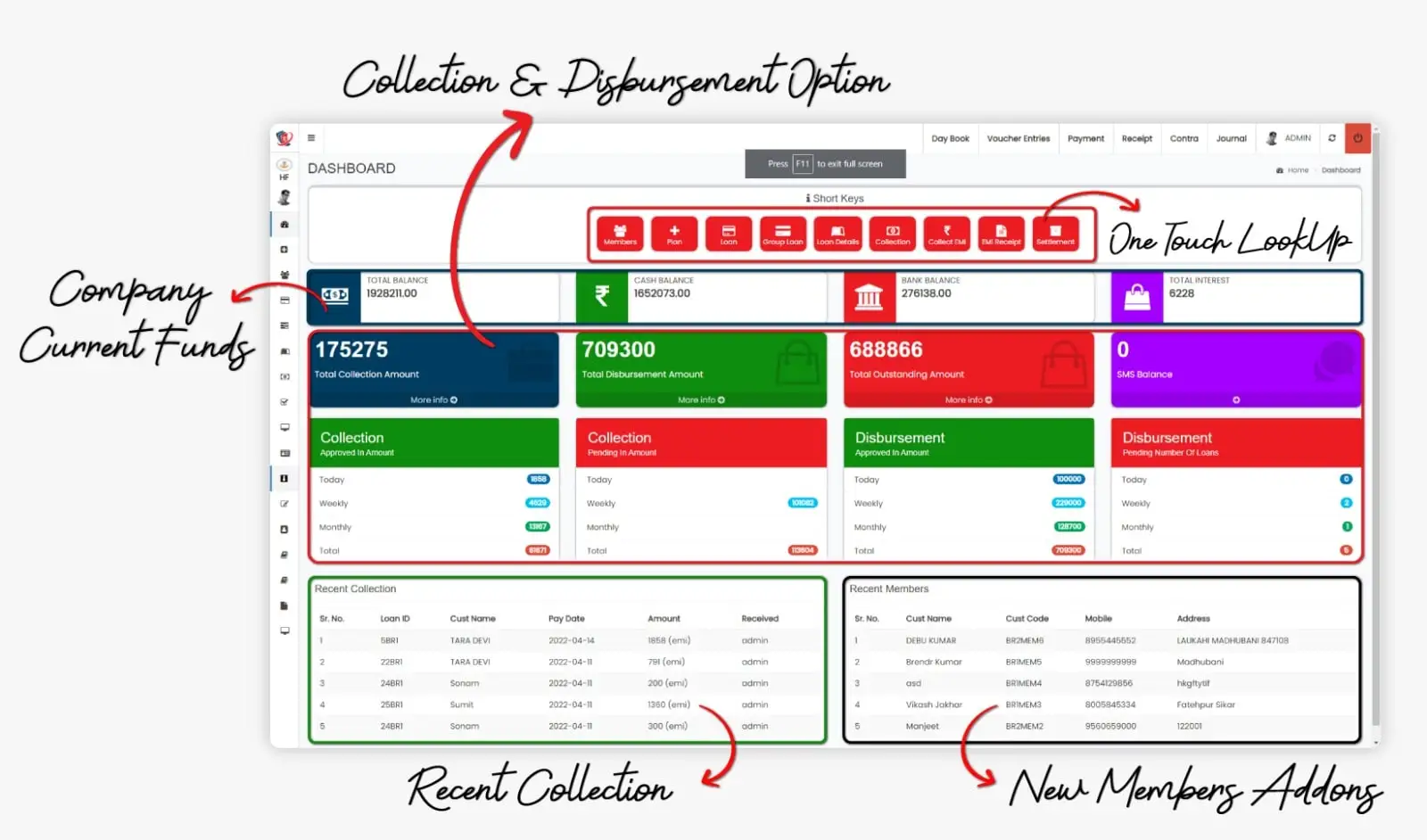Expand More info under Total Outstanding Amount

(969, 400)
